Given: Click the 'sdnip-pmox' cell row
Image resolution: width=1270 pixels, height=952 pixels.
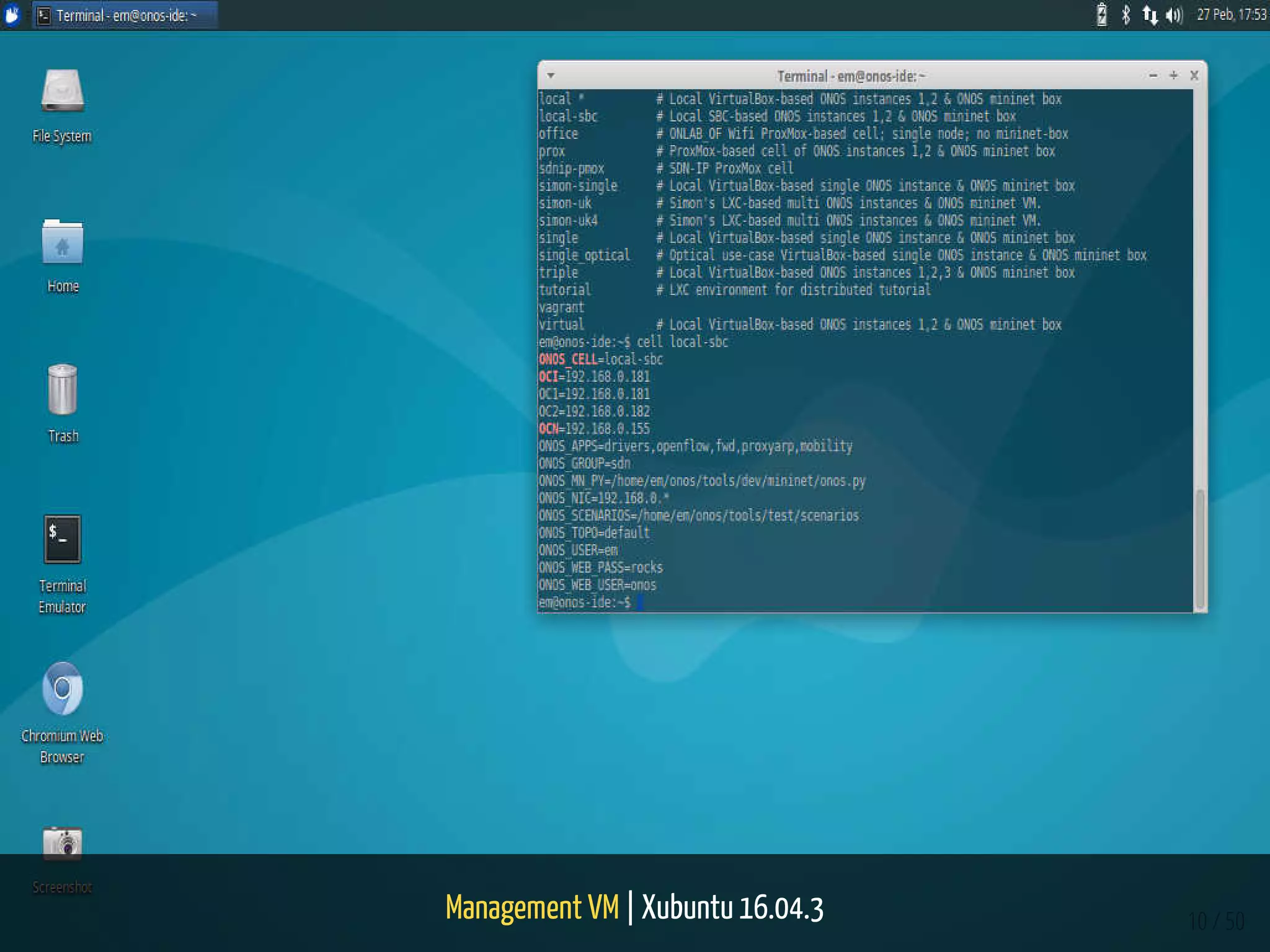Looking at the screenshot, I should [x=666, y=169].
